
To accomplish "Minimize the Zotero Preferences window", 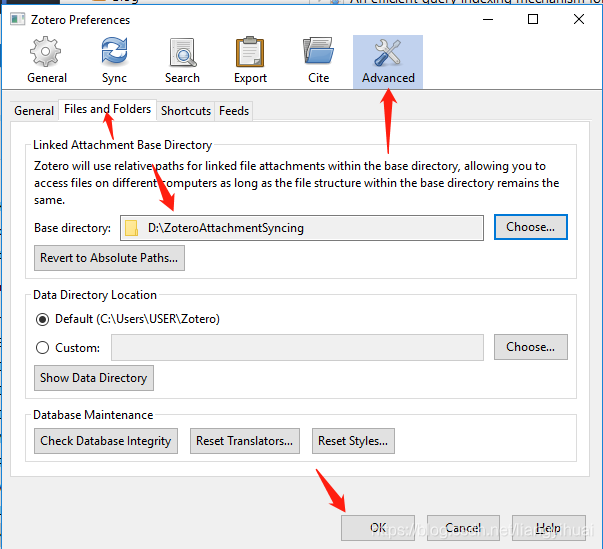I will (488, 19).
